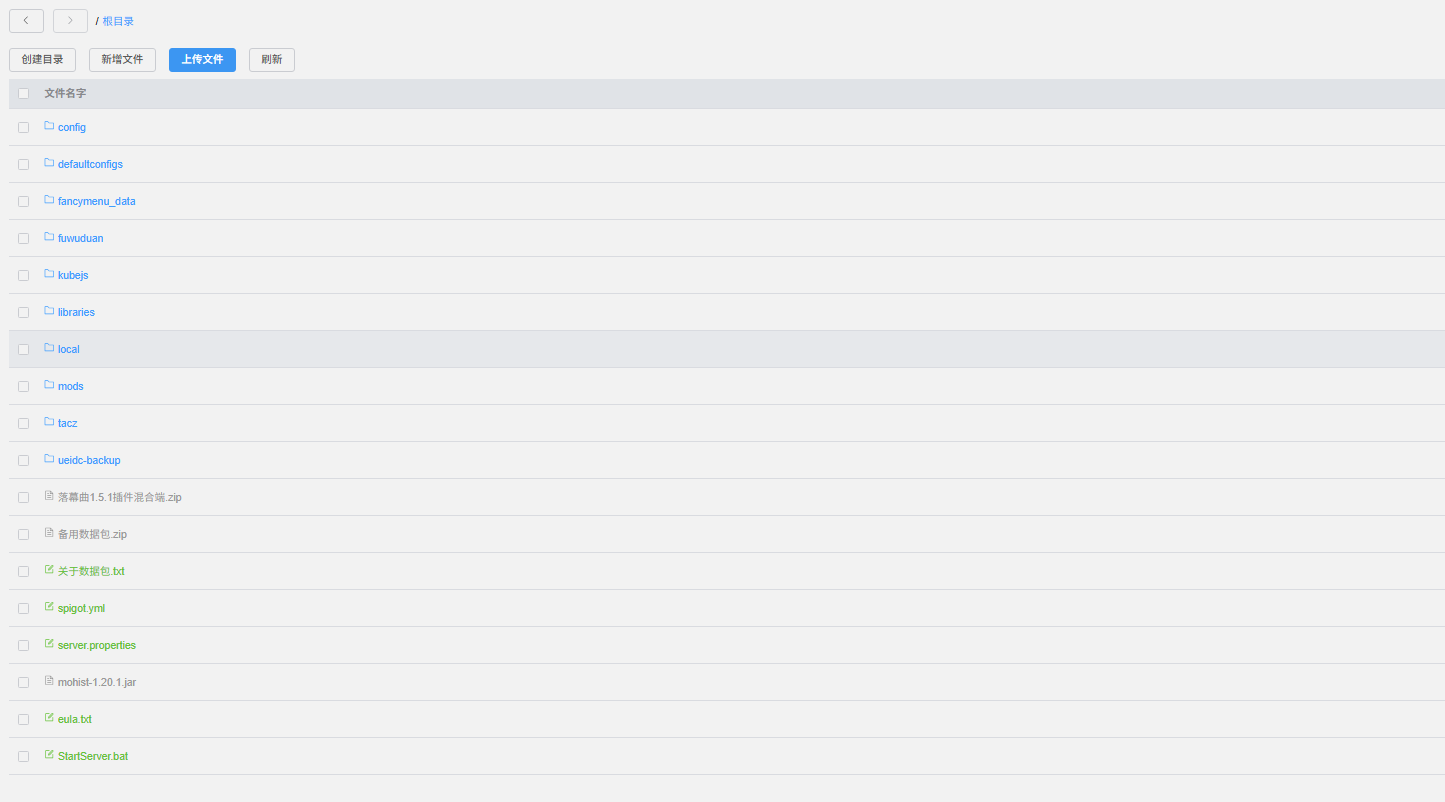Refresh the list with 刷新 button

click(272, 60)
